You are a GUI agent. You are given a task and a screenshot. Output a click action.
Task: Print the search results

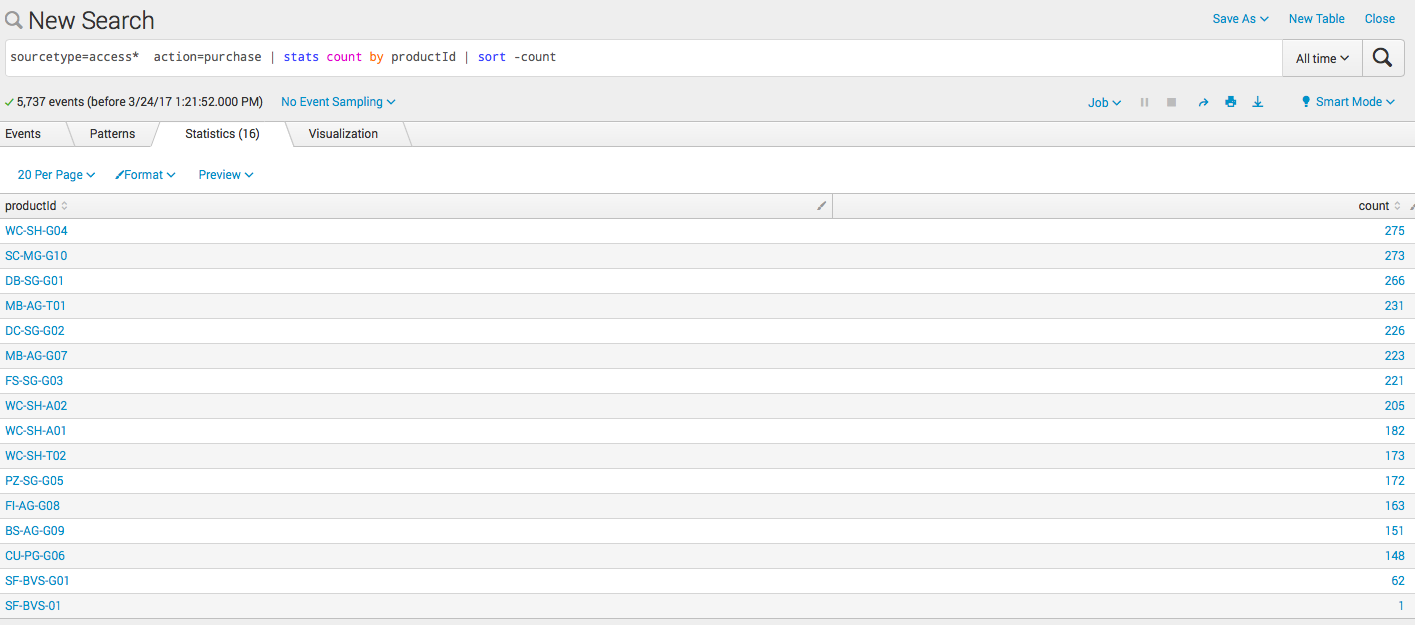(1231, 101)
